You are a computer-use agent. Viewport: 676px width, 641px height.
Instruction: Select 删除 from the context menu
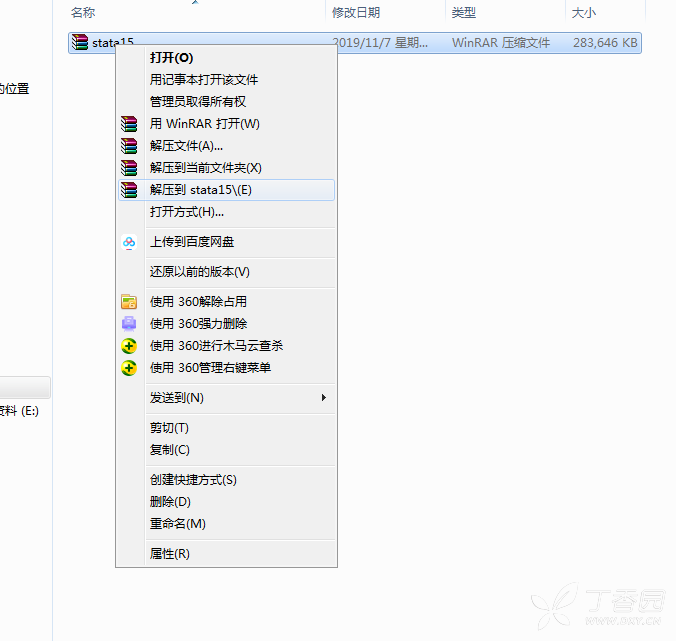[170, 502]
